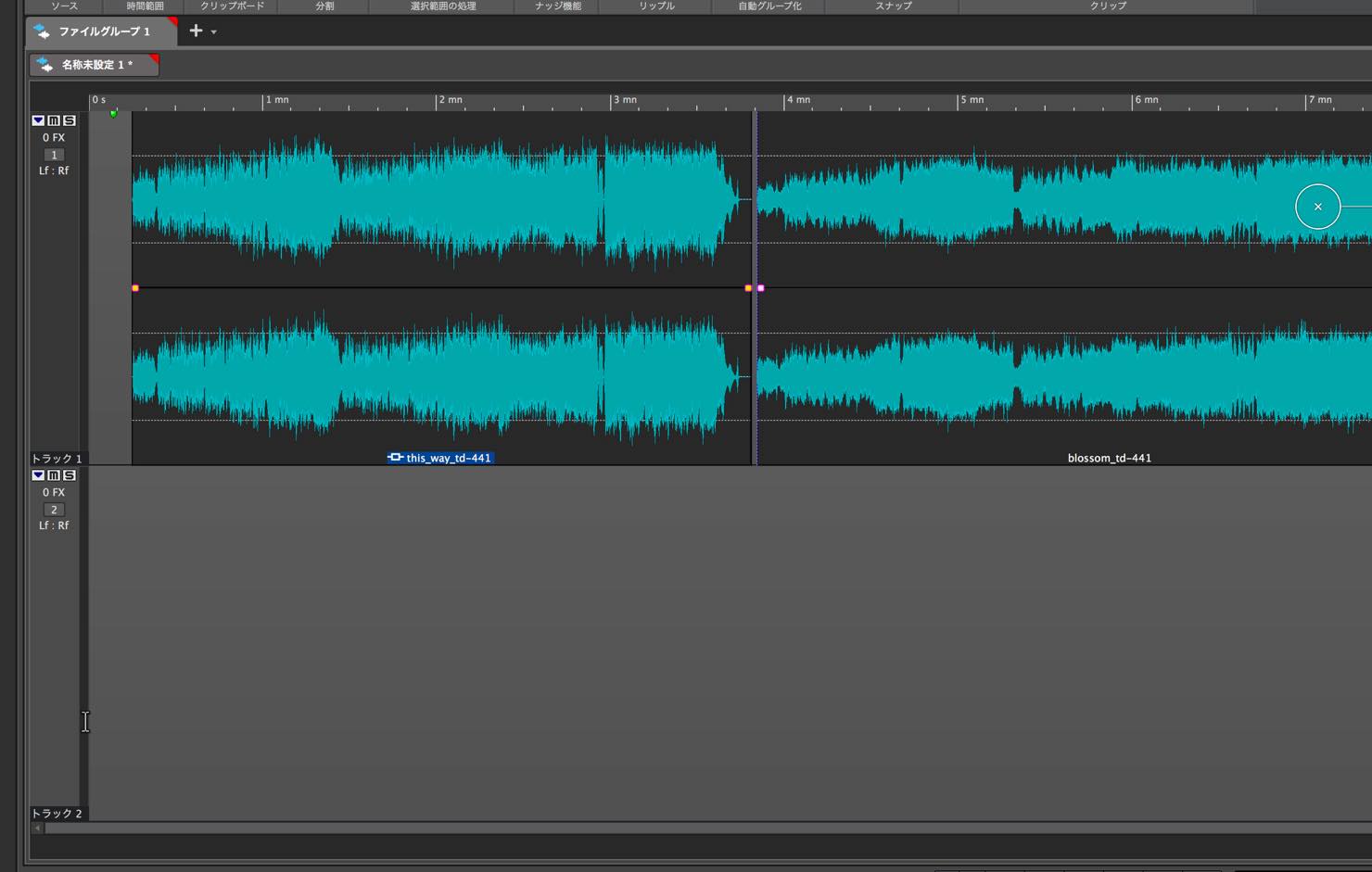The width and height of the screenshot is (1372, 872).
Task: Select the 名称未設定 1 montage tab
Action: [95, 65]
